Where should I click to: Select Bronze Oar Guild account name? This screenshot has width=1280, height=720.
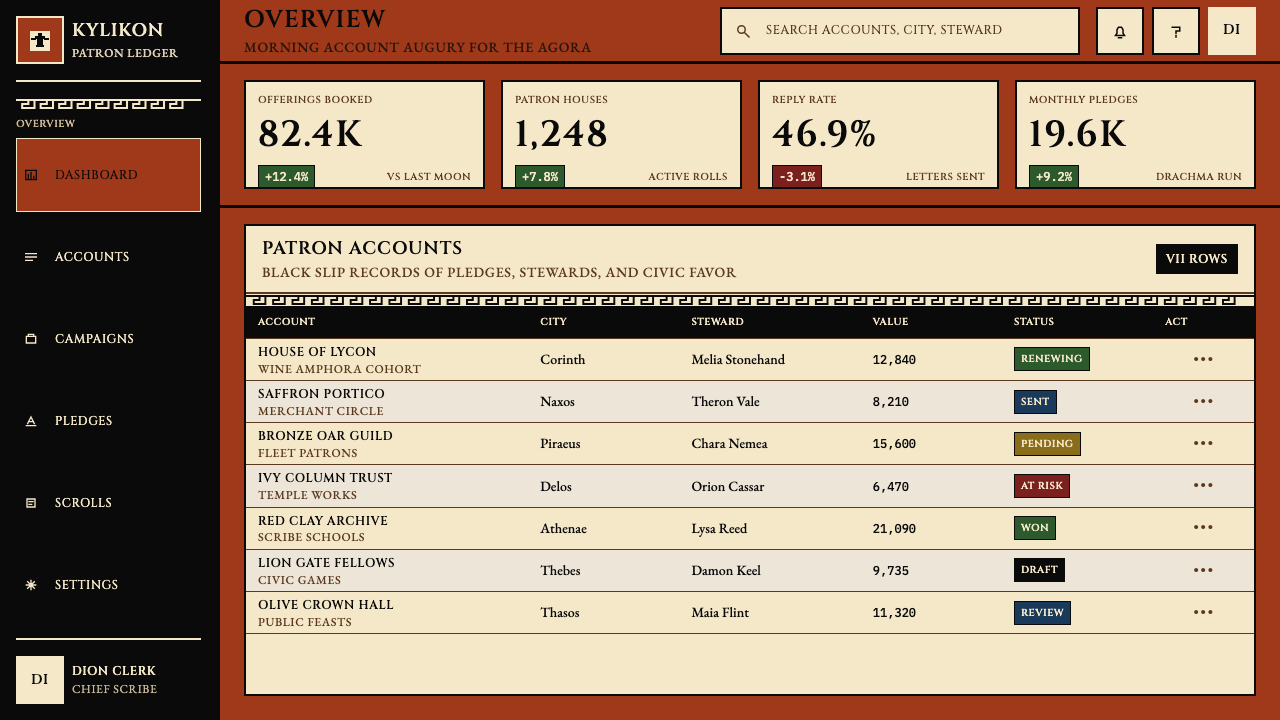click(325, 436)
